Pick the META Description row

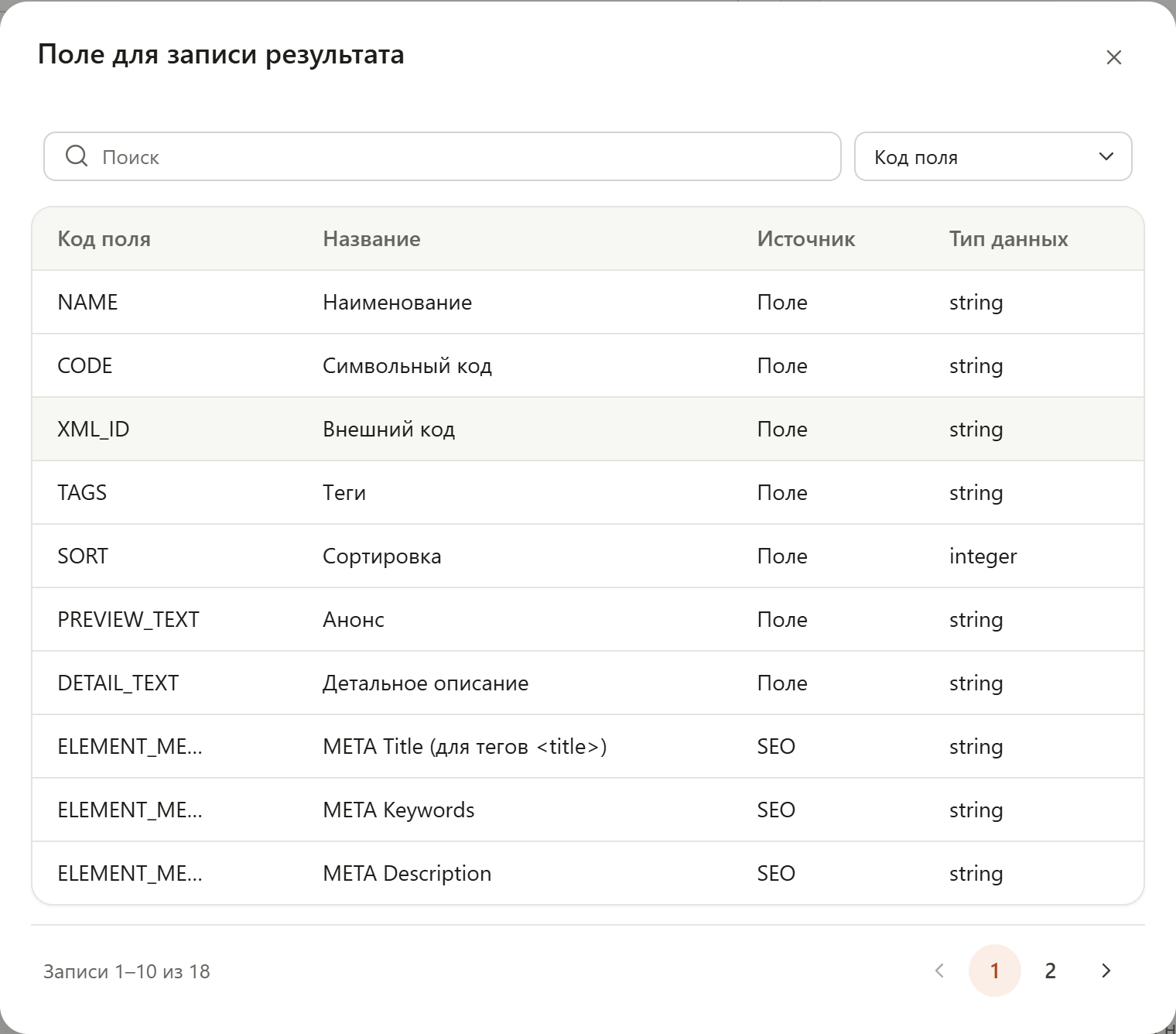click(x=588, y=873)
